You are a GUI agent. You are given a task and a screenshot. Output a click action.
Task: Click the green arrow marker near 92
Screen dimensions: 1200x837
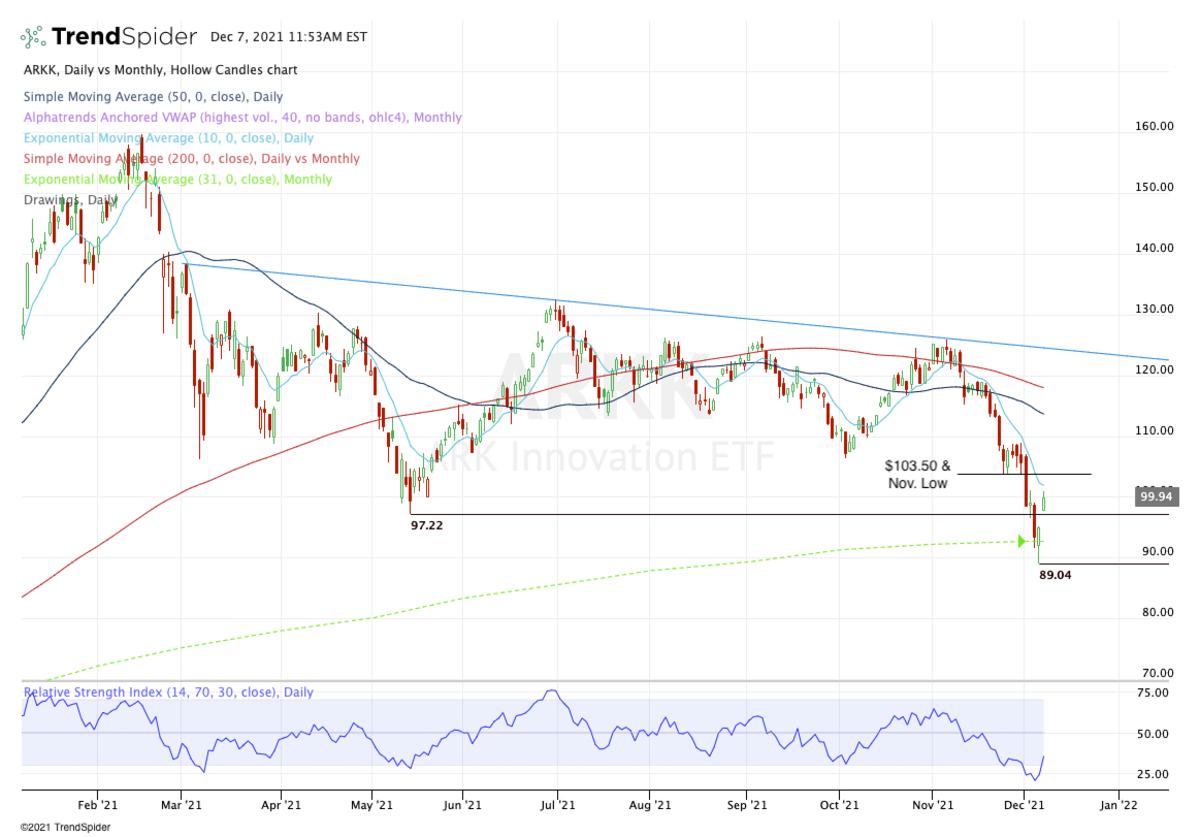click(x=1021, y=541)
